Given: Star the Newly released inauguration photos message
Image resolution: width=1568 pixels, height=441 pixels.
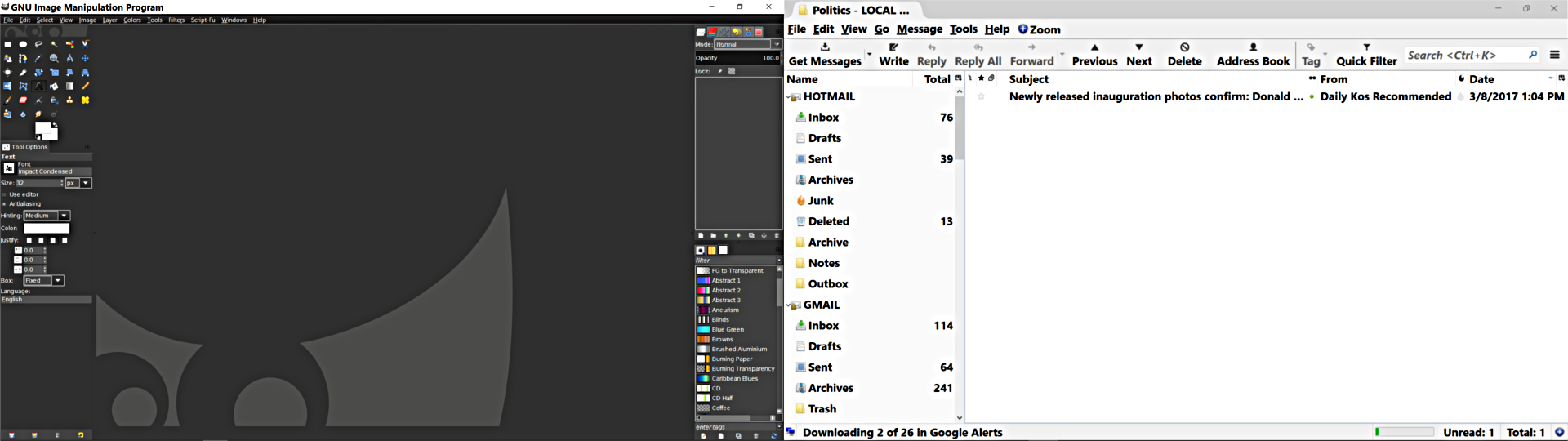Looking at the screenshot, I should tap(981, 96).
